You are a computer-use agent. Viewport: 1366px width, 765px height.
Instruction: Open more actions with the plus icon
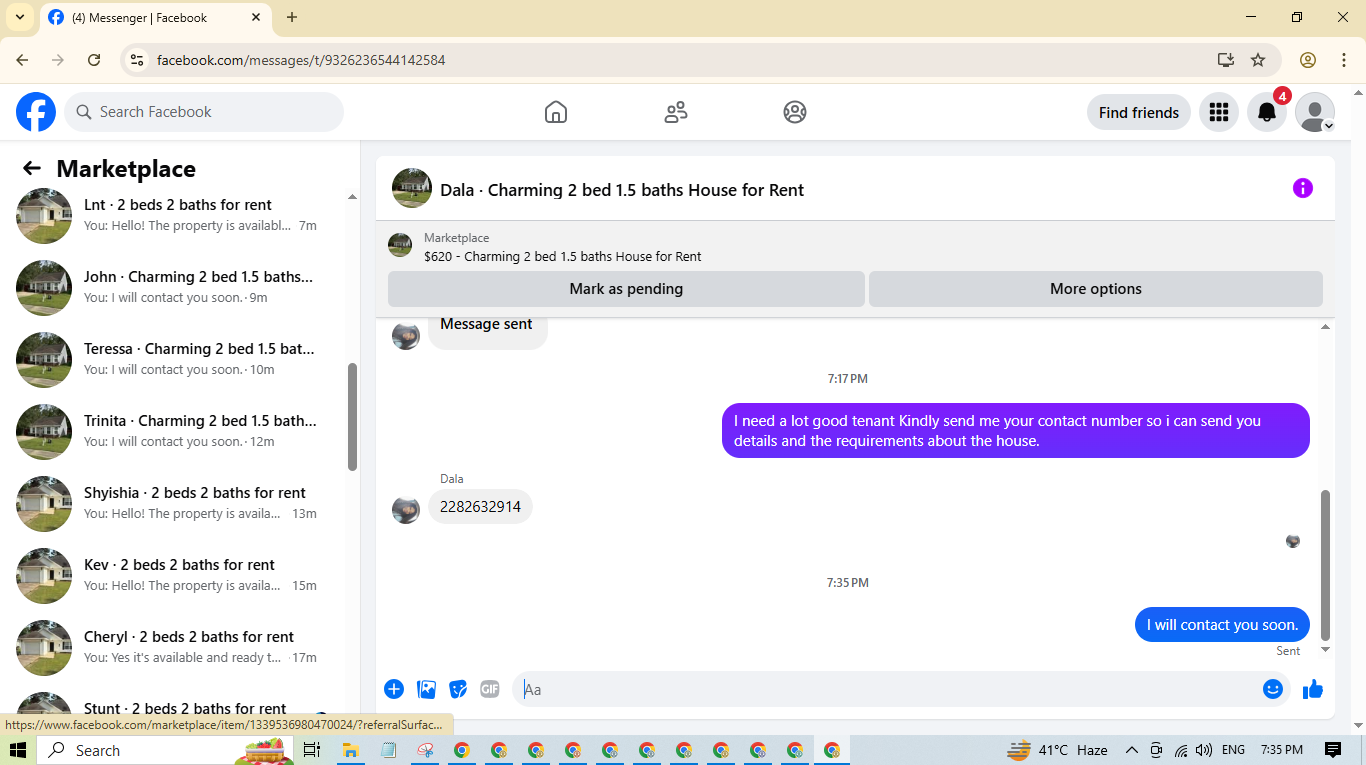coord(394,689)
